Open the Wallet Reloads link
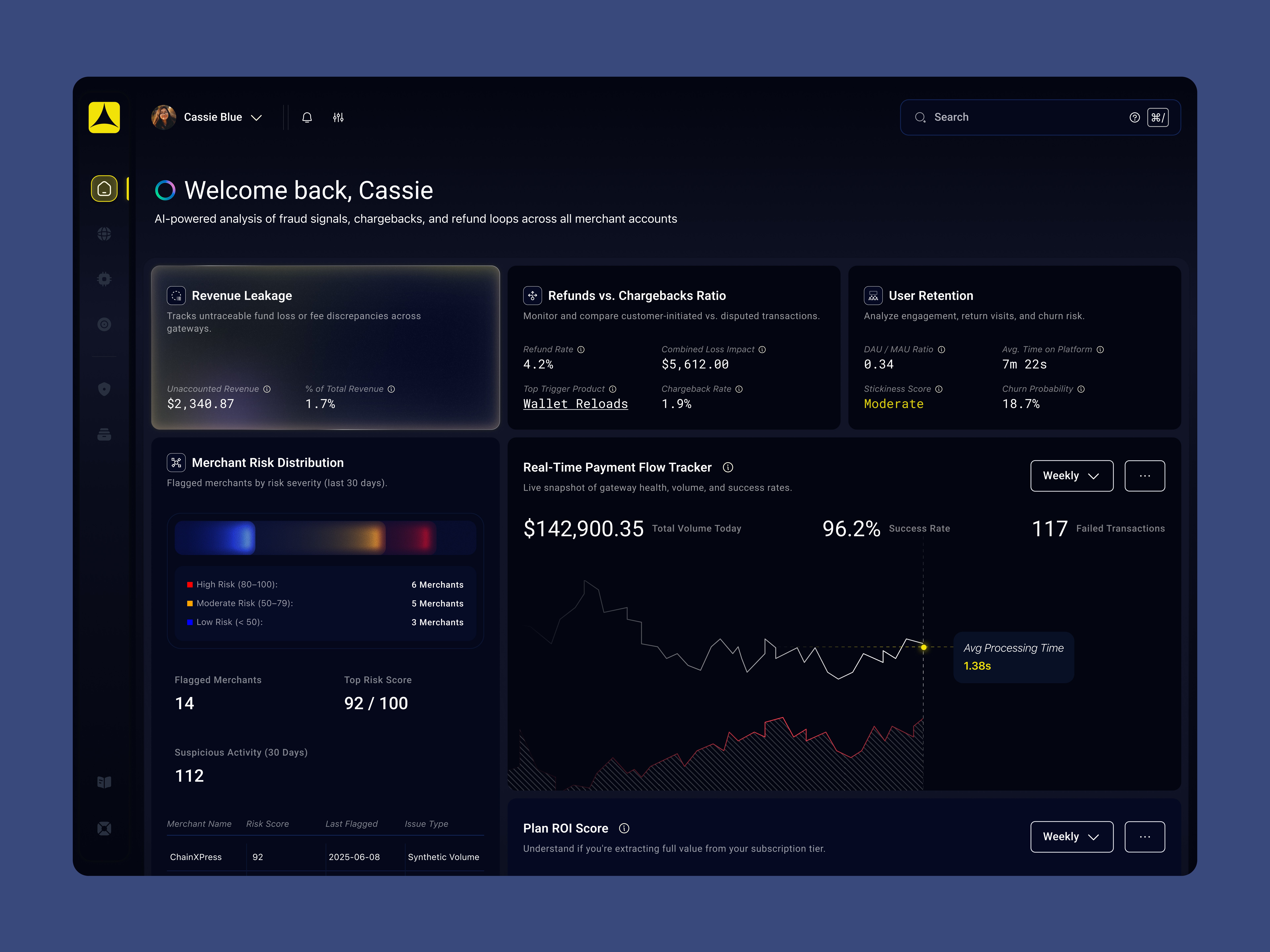 [x=575, y=404]
